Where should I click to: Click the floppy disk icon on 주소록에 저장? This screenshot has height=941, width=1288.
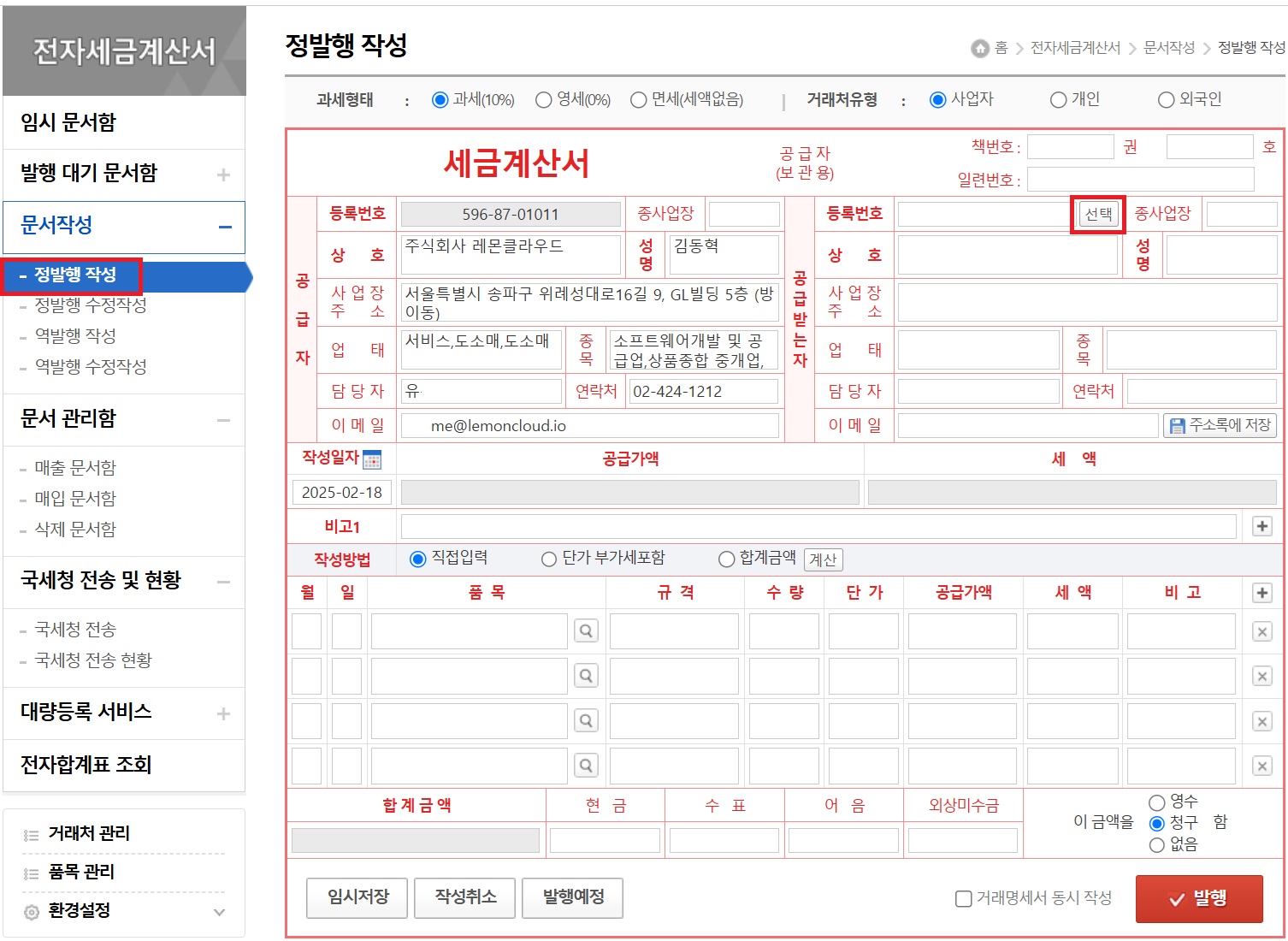point(1178,425)
